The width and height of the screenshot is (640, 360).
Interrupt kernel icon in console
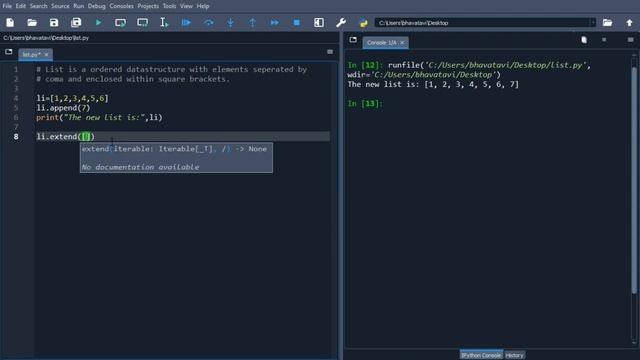point(604,40)
